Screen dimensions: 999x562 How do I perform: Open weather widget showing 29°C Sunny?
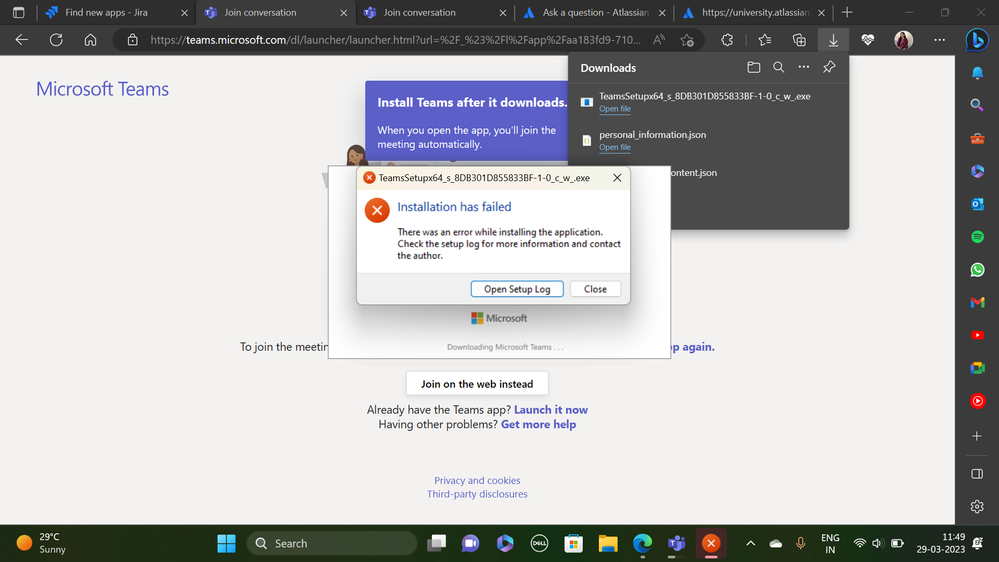coord(42,544)
